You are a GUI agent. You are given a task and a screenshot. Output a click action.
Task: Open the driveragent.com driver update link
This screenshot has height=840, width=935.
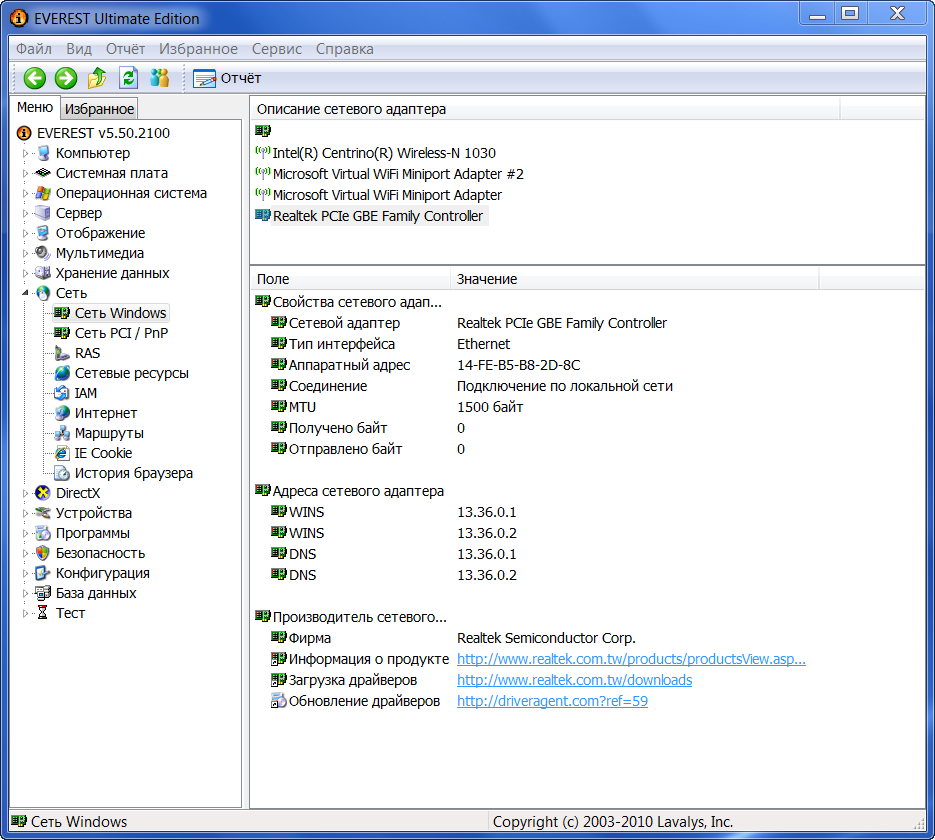point(552,701)
